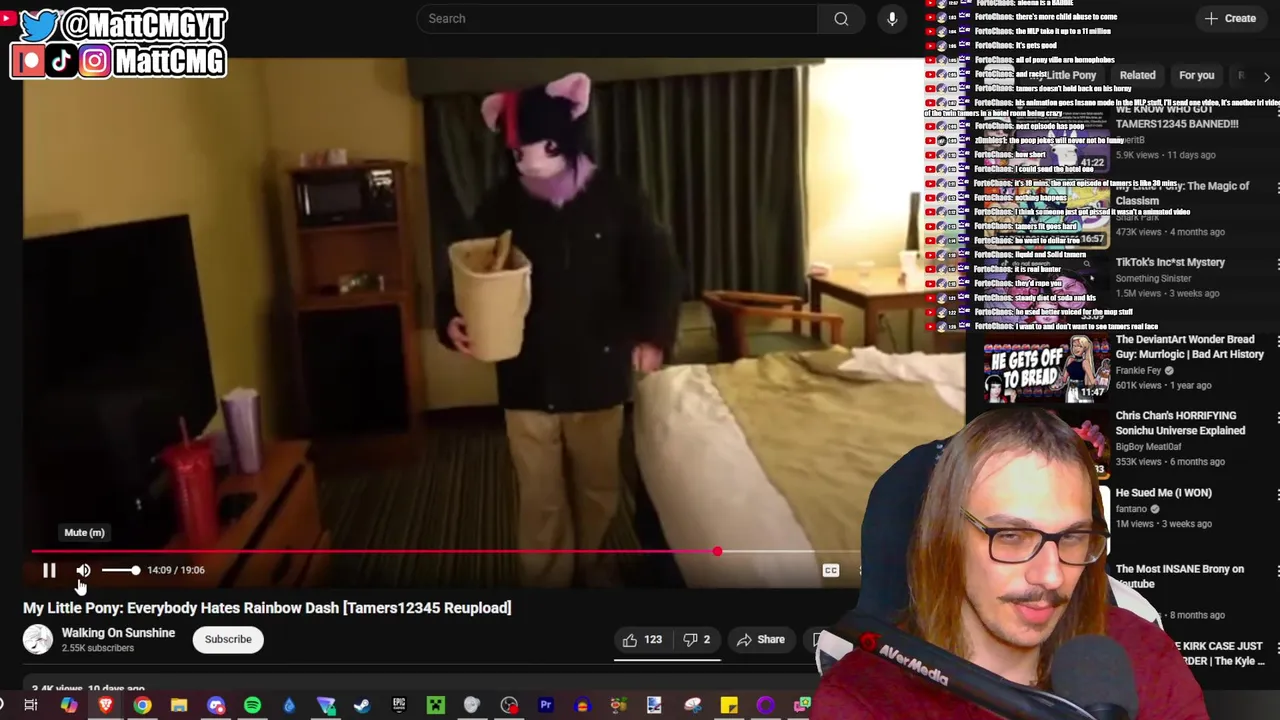The height and width of the screenshot is (720, 1280).
Task: Open He Sued Me (I WON) video
Action: tap(1163, 493)
